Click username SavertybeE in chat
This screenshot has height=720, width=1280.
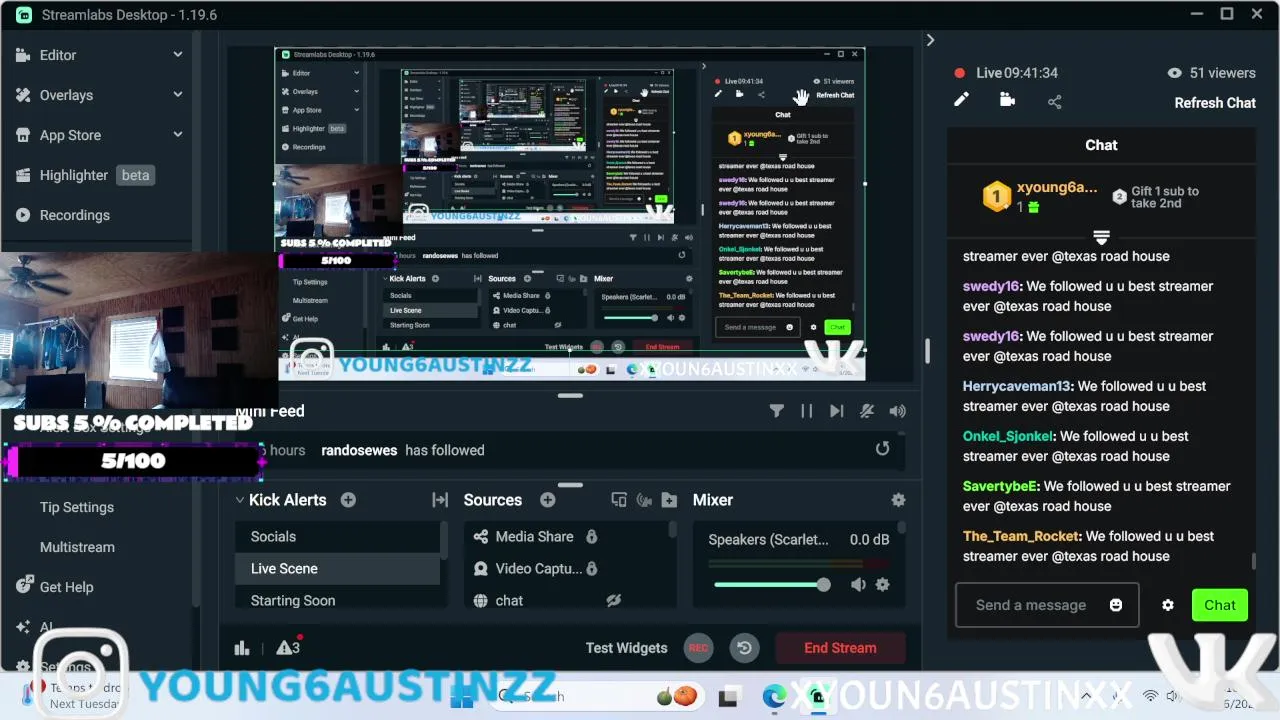[1000, 486]
